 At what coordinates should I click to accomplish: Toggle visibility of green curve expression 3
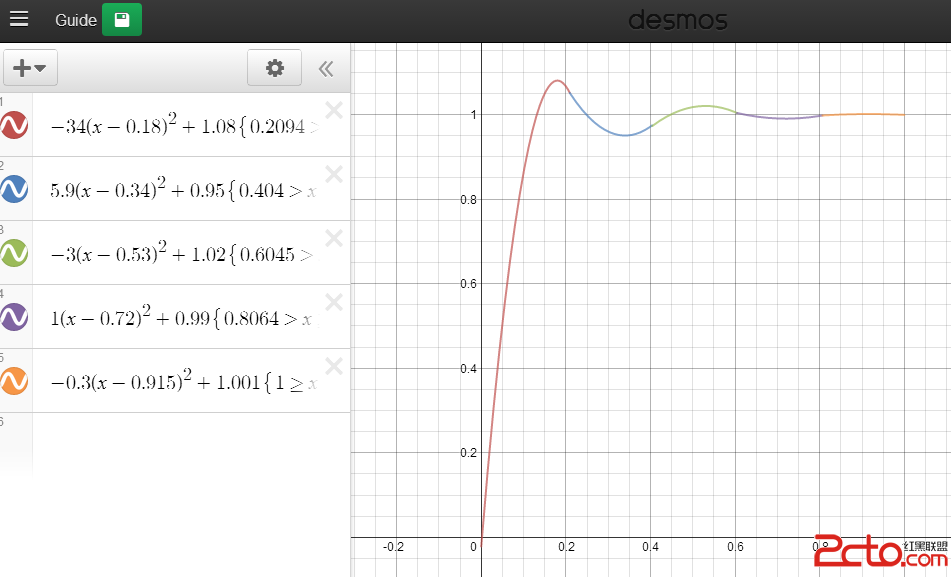pos(14,253)
